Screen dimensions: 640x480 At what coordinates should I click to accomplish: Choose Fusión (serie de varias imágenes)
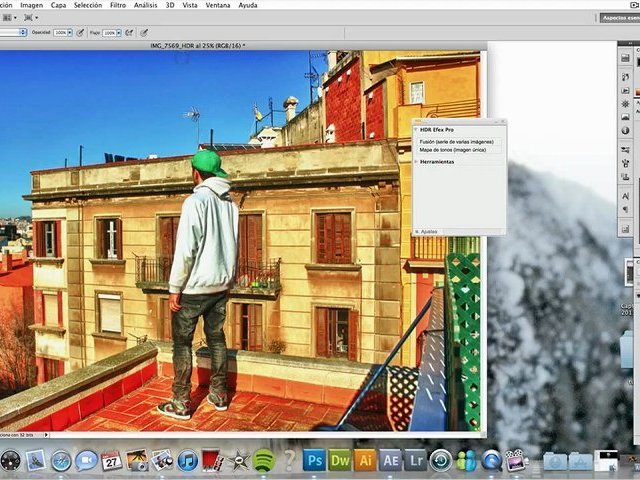pyautogui.click(x=456, y=142)
